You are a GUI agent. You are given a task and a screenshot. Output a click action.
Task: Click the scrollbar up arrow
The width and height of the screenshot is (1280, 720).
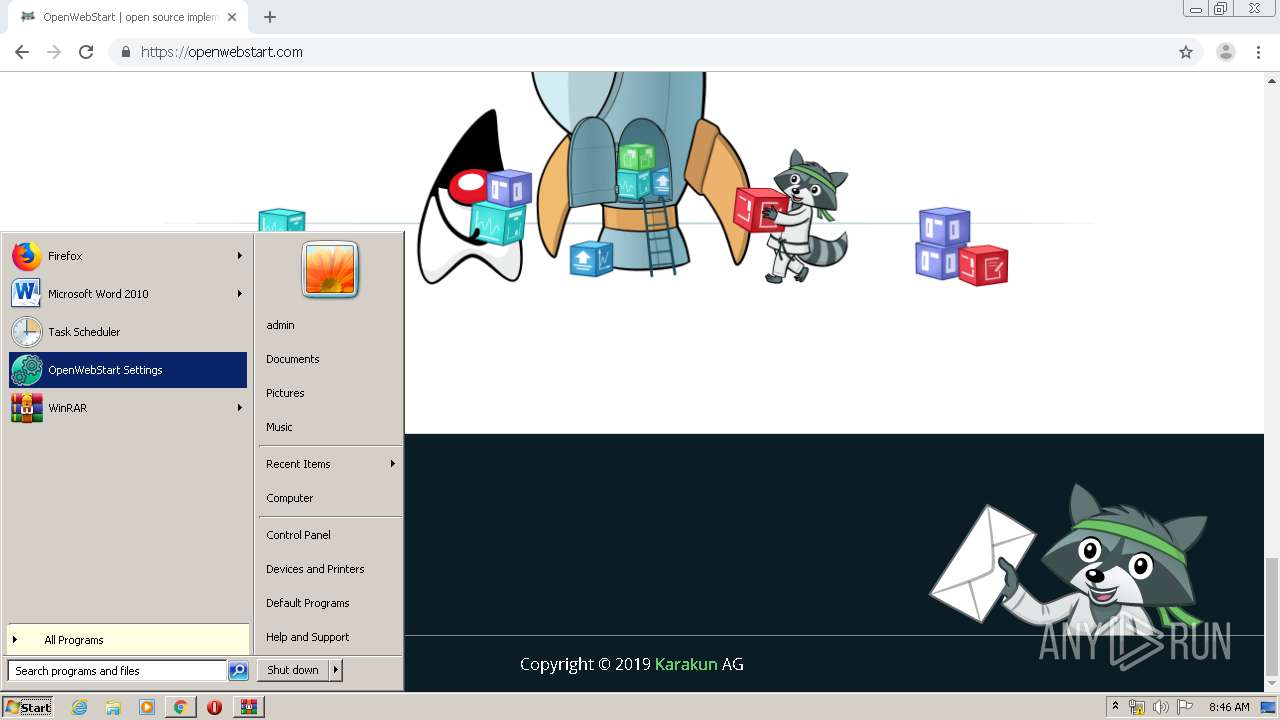click(x=1272, y=79)
